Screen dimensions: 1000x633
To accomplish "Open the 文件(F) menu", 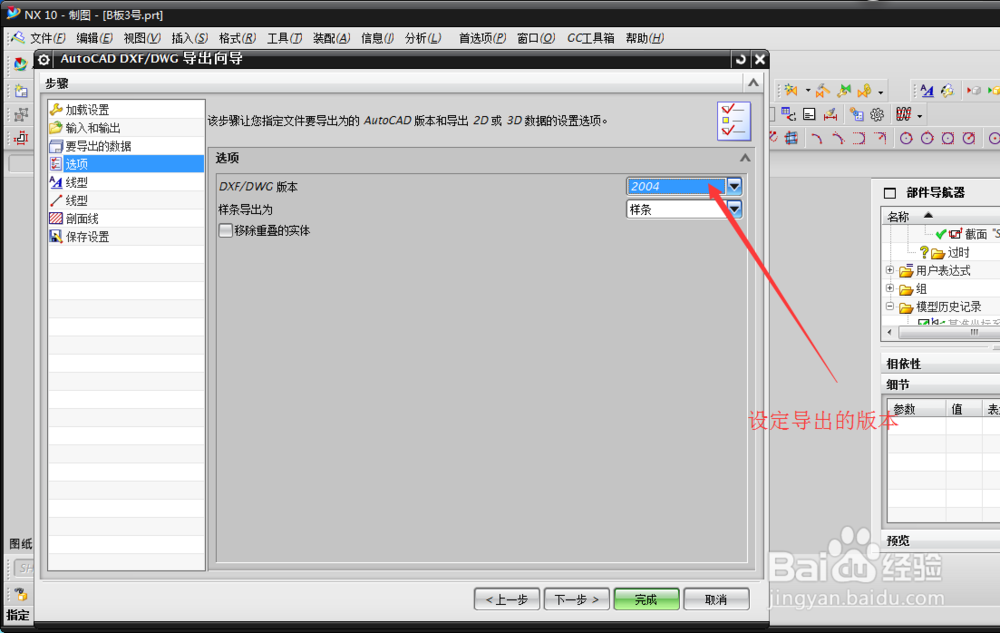I will click(x=47, y=38).
